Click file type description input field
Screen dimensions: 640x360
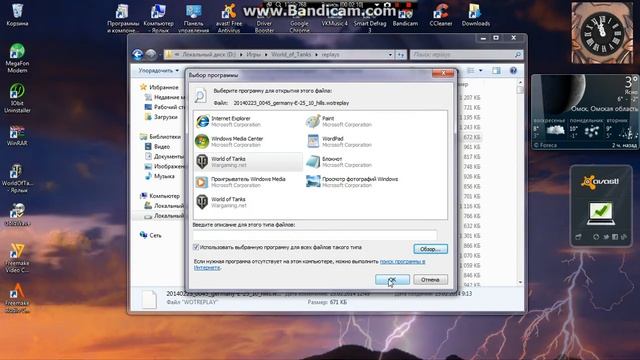(315, 235)
